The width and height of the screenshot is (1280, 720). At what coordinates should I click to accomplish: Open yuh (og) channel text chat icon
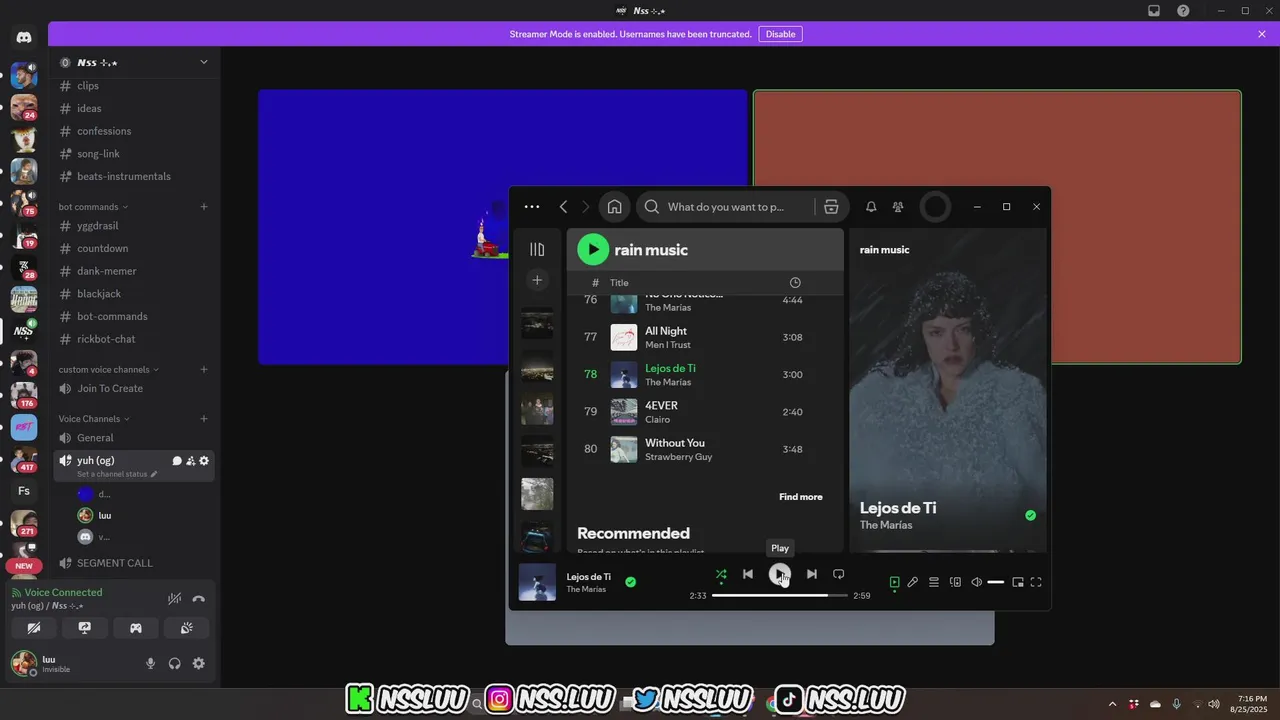pyautogui.click(x=177, y=461)
